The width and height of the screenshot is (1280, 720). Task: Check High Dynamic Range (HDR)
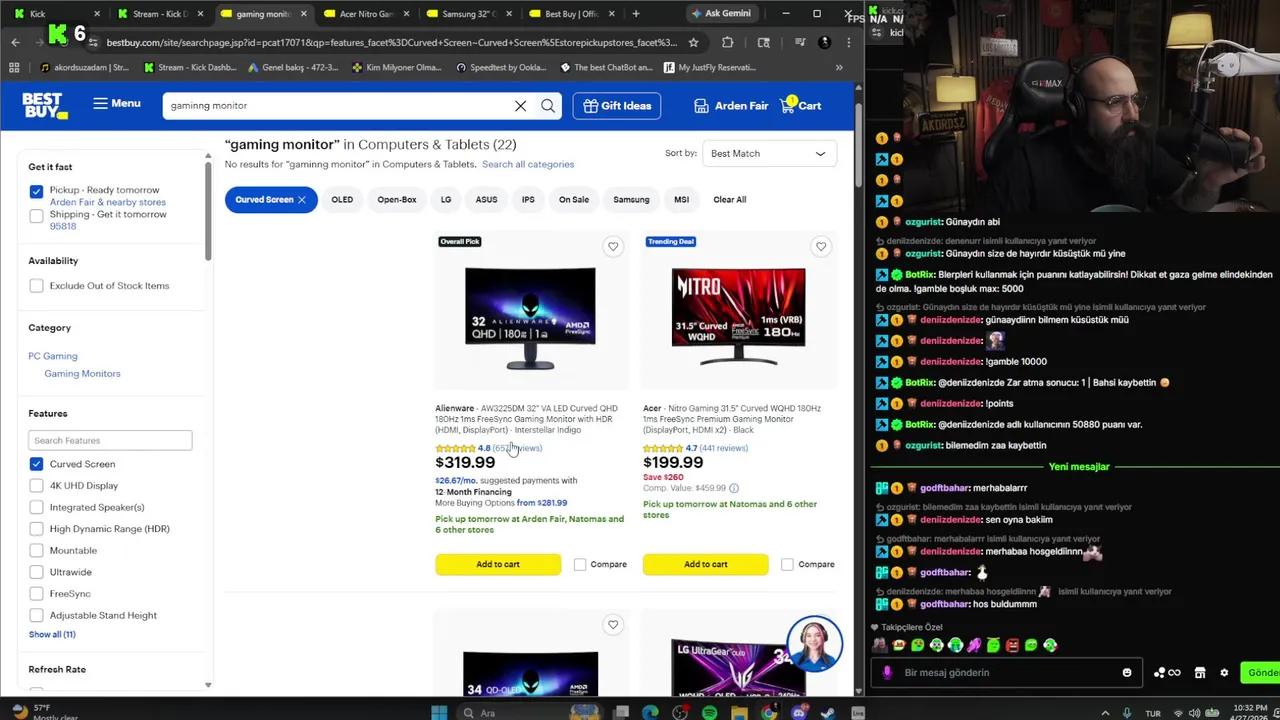coord(36,529)
